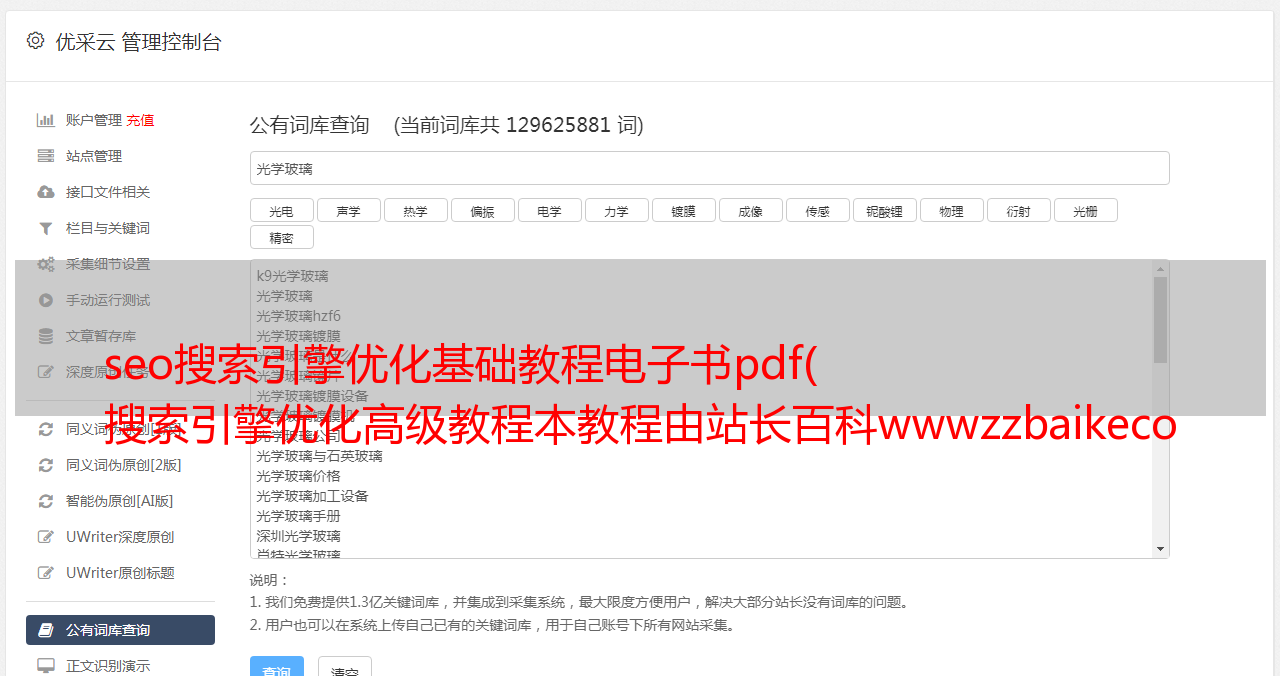
Task: Click the bar chart icon for 账户管理
Action: pyautogui.click(x=45, y=120)
